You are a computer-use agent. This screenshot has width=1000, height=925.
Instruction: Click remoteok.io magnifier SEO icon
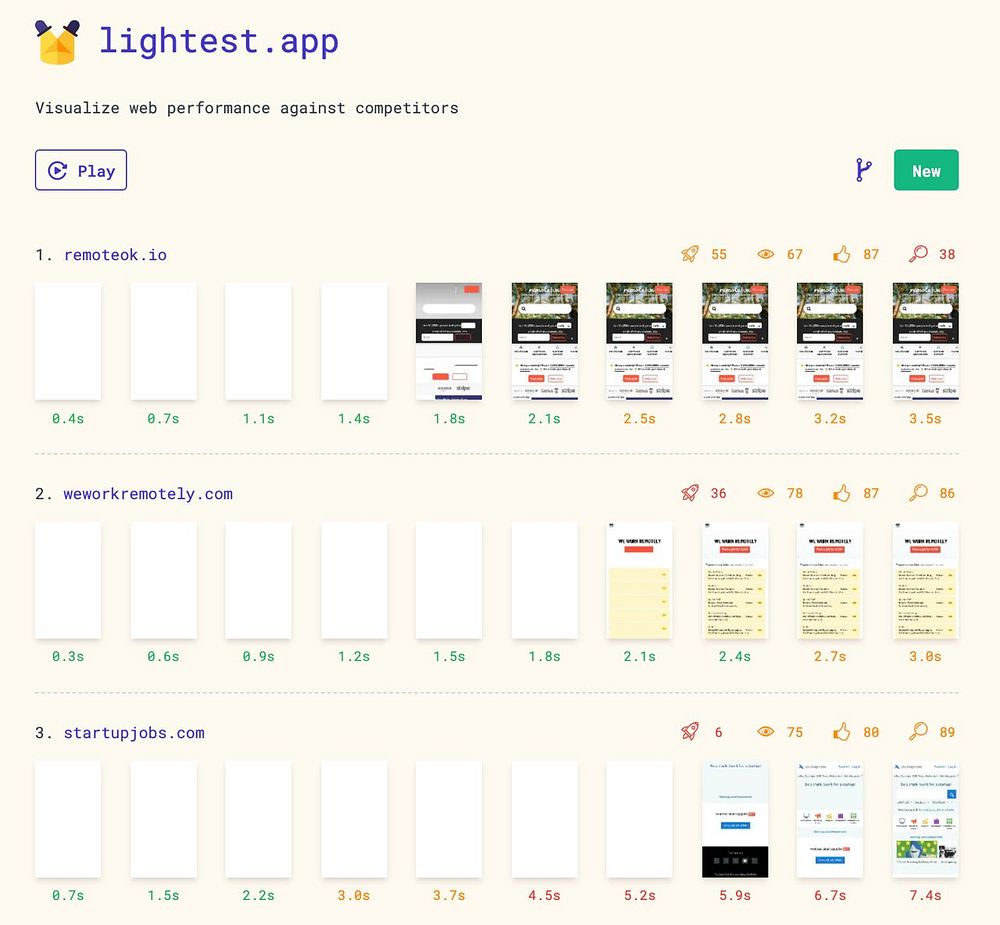pos(918,254)
